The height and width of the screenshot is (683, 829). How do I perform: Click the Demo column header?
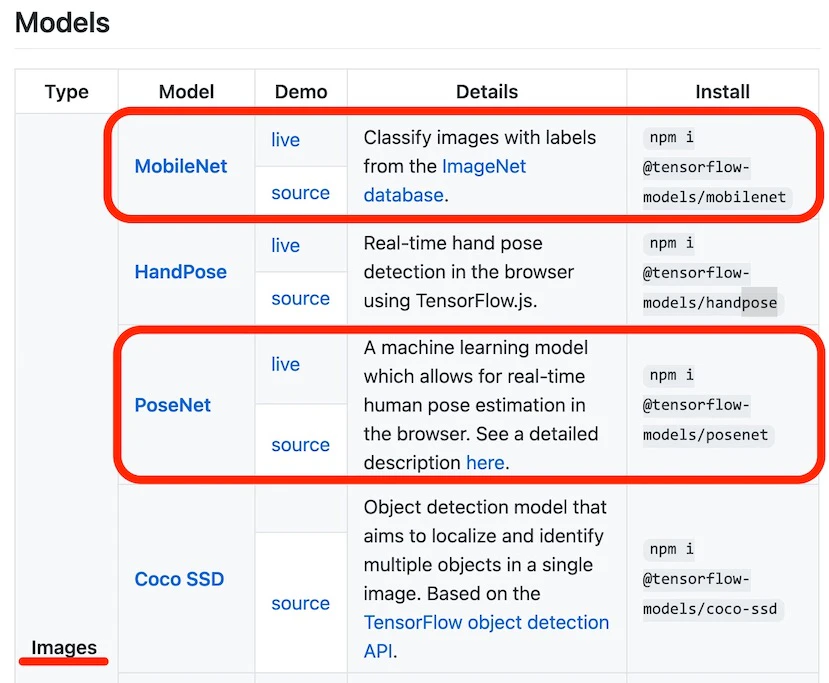click(300, 91)
